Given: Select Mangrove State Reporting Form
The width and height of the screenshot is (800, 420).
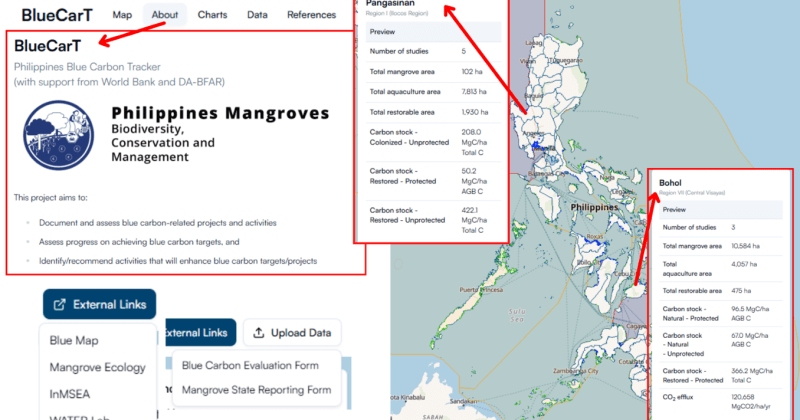Looking at the screenshot, I should 256,389.
